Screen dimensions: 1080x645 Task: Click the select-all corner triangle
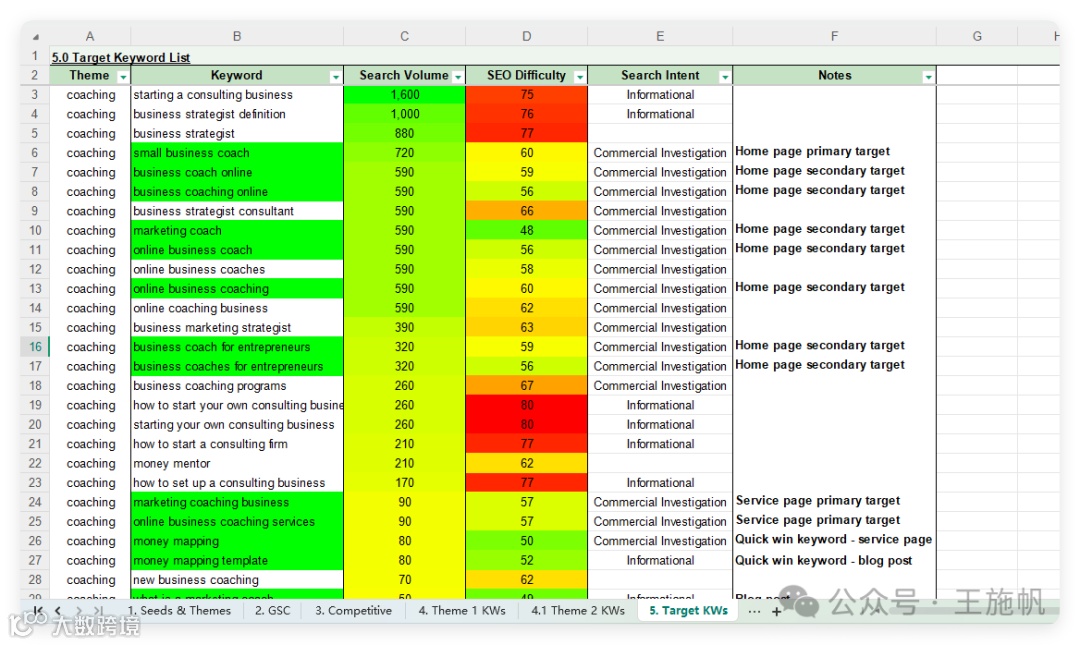pos(36,37)
